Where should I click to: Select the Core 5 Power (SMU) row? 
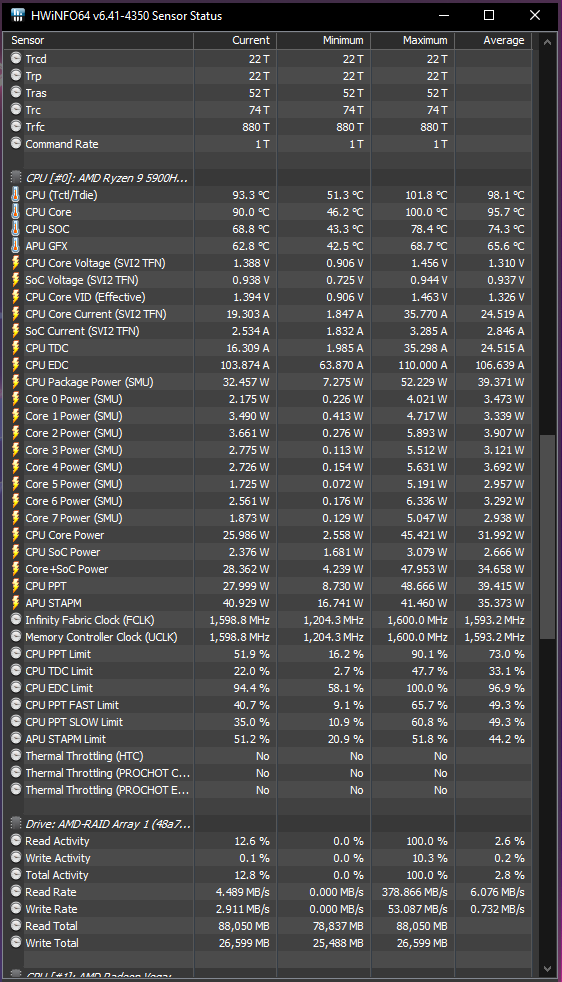tap(268, 483)
